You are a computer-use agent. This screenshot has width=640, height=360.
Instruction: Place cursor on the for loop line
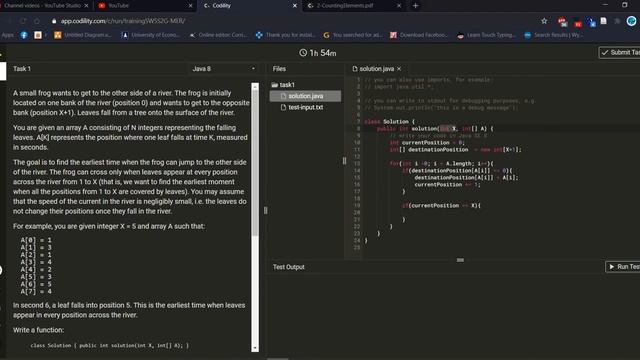[441, 163]
